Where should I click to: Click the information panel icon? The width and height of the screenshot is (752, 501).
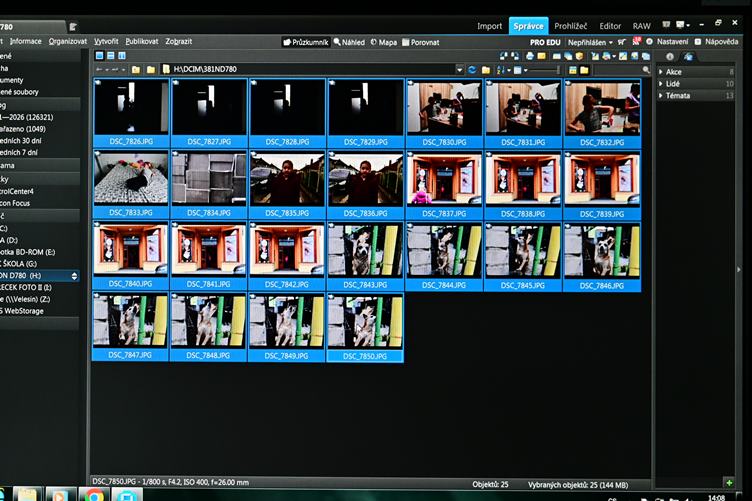click(x=670, y=57)
